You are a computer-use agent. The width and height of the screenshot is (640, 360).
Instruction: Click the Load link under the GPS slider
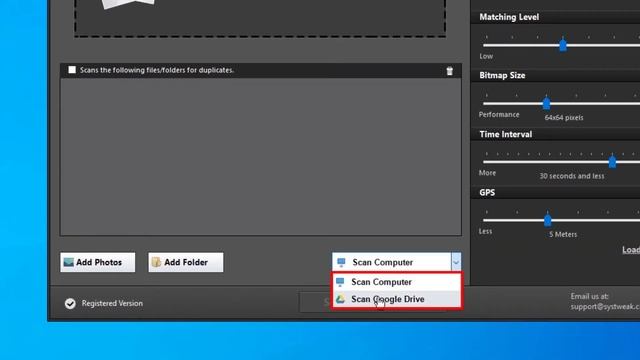631,250
